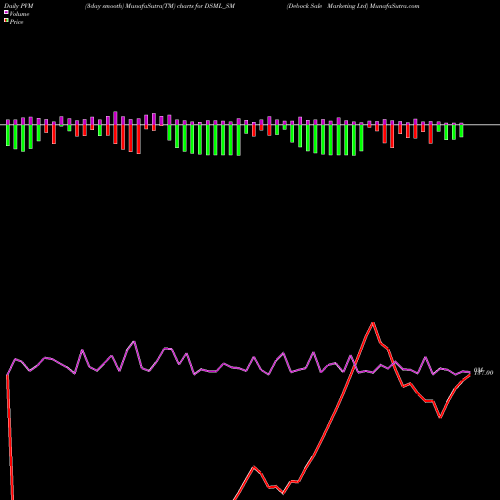
Task: Select the 'Volume' legend label
Action: tap(19, 14)
